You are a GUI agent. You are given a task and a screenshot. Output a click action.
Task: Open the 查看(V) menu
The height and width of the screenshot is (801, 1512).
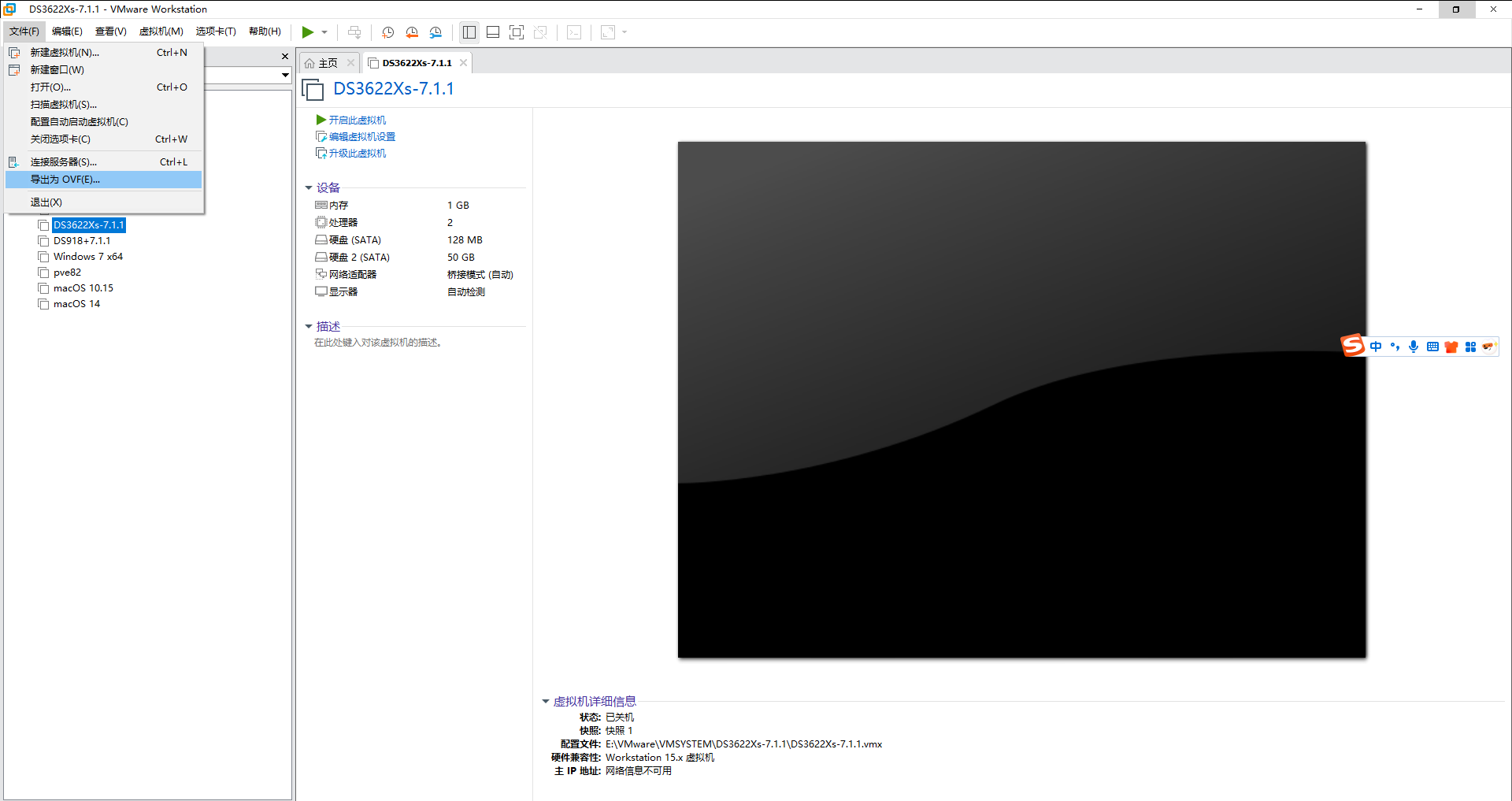pyautogui.click(x=110, y=32)
